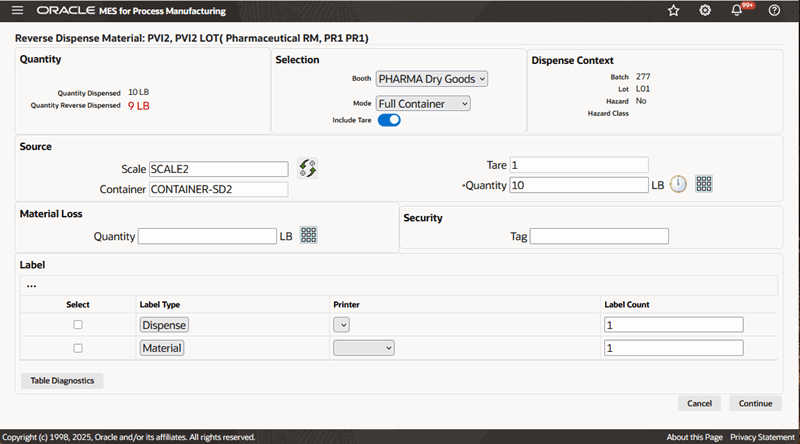Image resolution: width=800 pixels, height=444 pixels.
Task: Select the Material label row checkbox
Action: pos(78,348)
